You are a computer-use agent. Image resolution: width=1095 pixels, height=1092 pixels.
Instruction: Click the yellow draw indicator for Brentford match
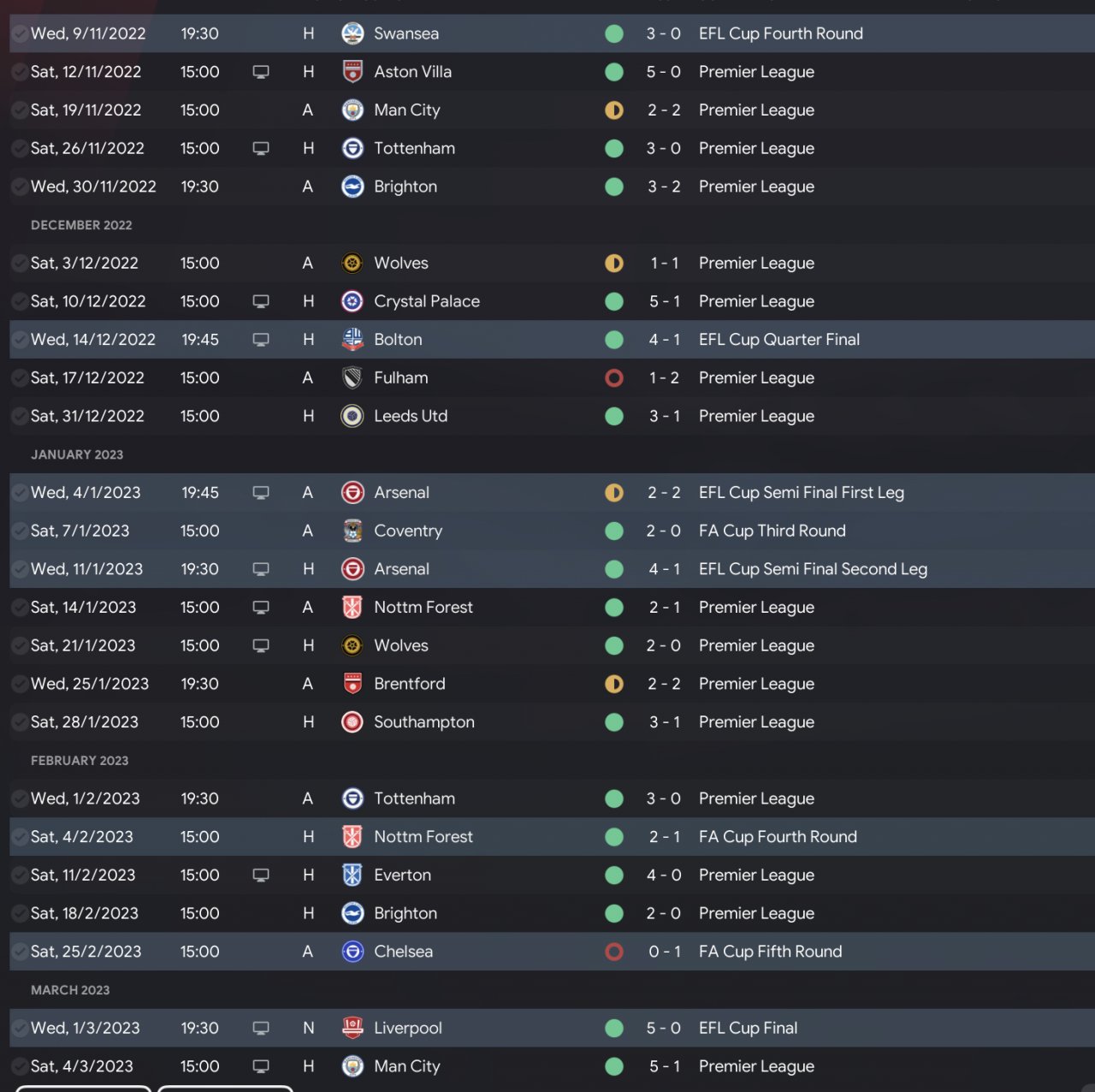614,684
